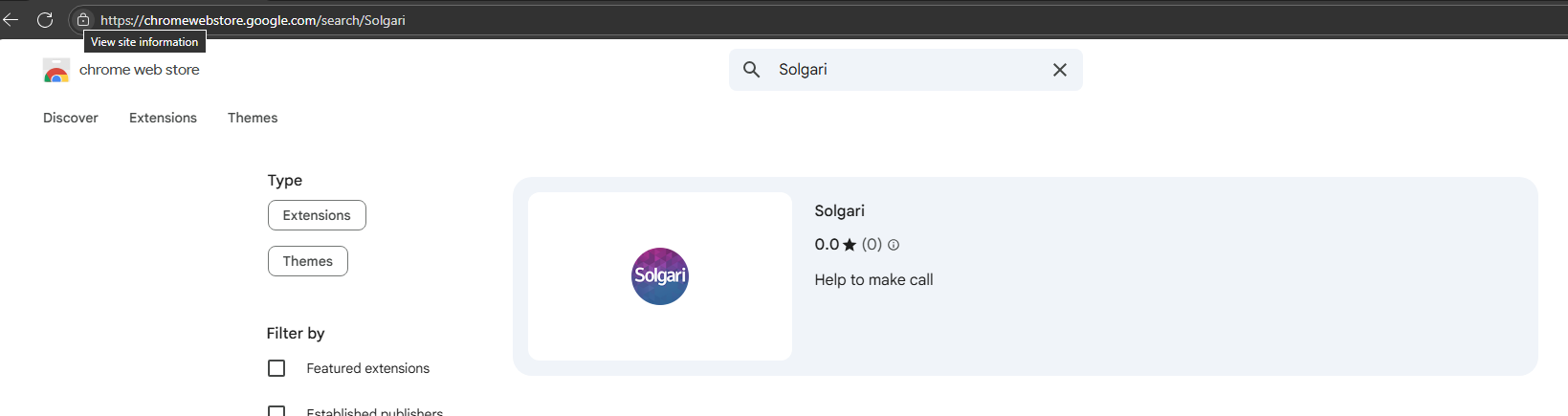Viewport: 1568px width, 416px height.
Task: Open the Themes navigation tab
Action: (x=253, y=118)
